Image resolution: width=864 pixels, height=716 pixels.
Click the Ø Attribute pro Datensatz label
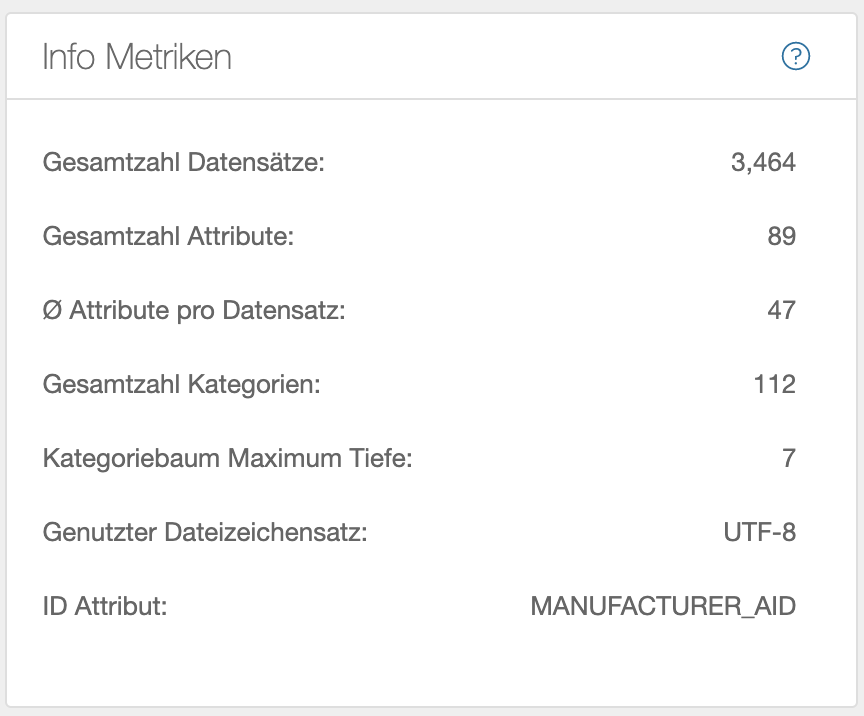194,310
